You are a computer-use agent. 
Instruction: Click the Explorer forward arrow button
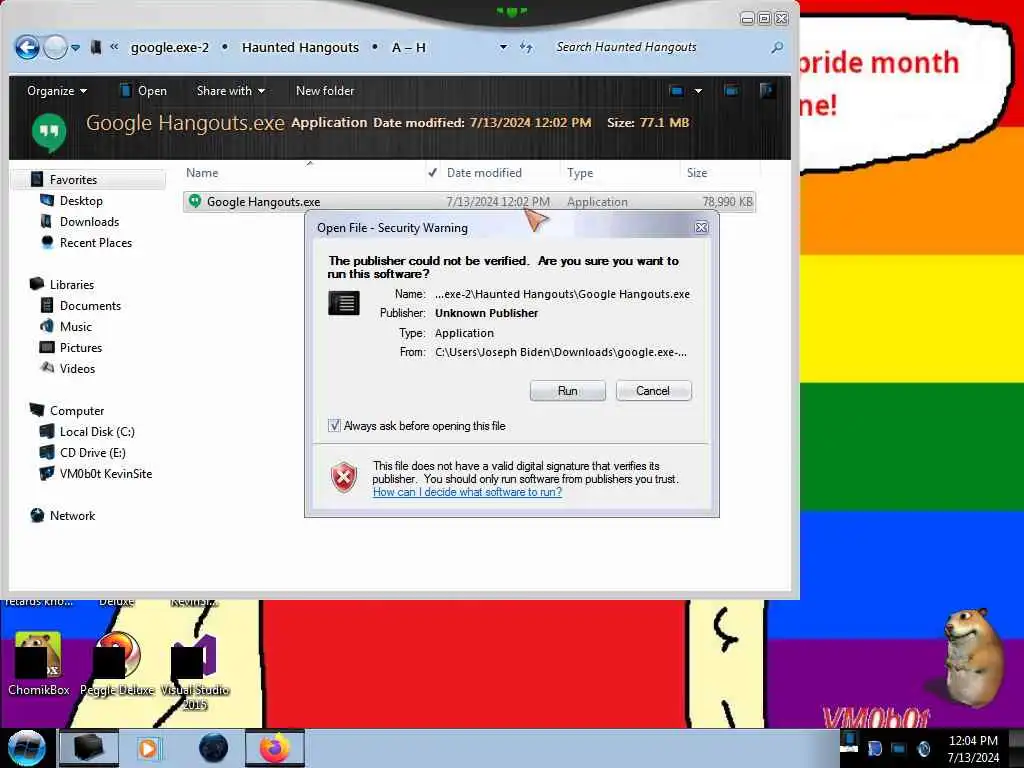[55, 47]
